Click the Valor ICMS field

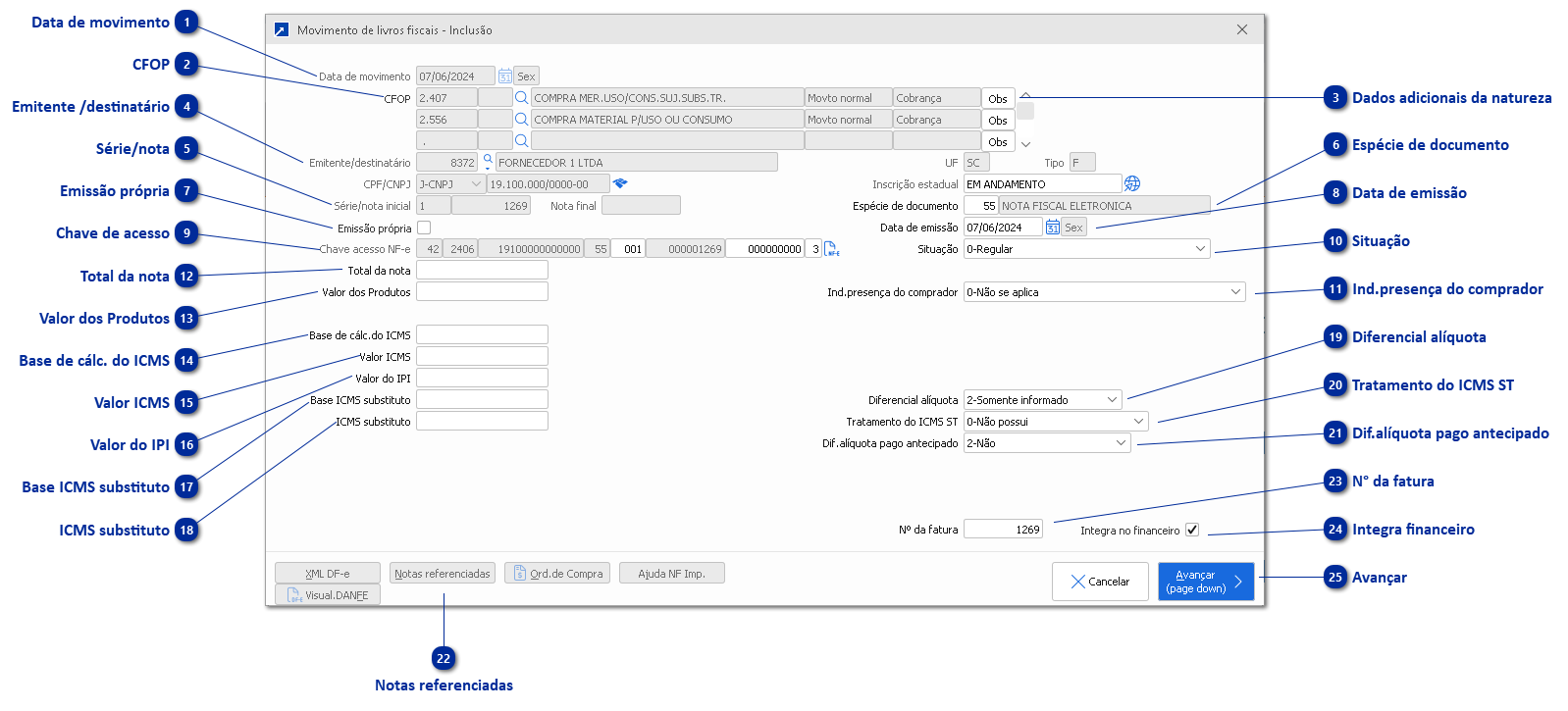click(483, 357)
